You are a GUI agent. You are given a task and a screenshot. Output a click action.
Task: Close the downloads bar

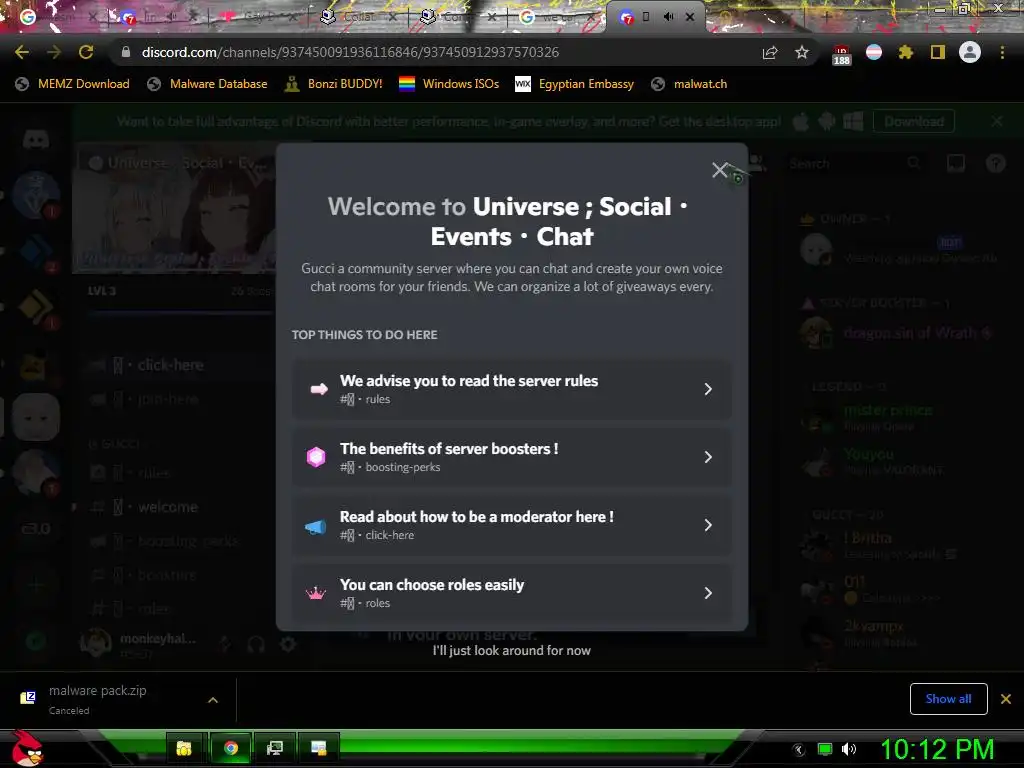pos(1006,699)
